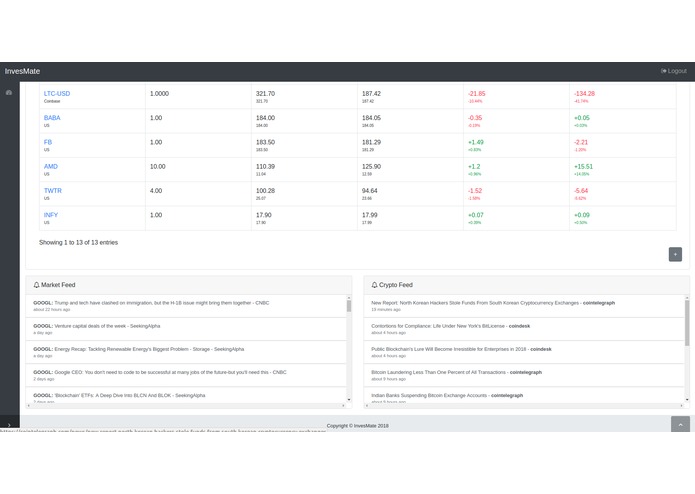Click the BABA total gain +0.05
The image size is (695, 494).
pos(582,118)
